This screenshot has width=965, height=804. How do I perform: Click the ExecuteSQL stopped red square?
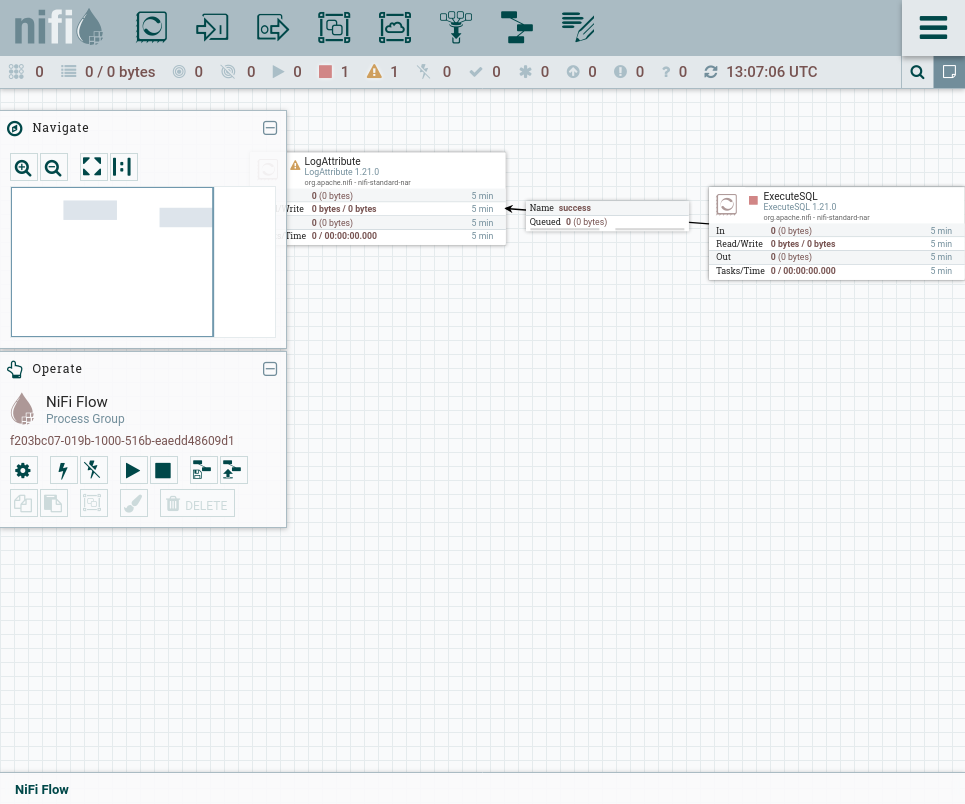tap(753, 200)
